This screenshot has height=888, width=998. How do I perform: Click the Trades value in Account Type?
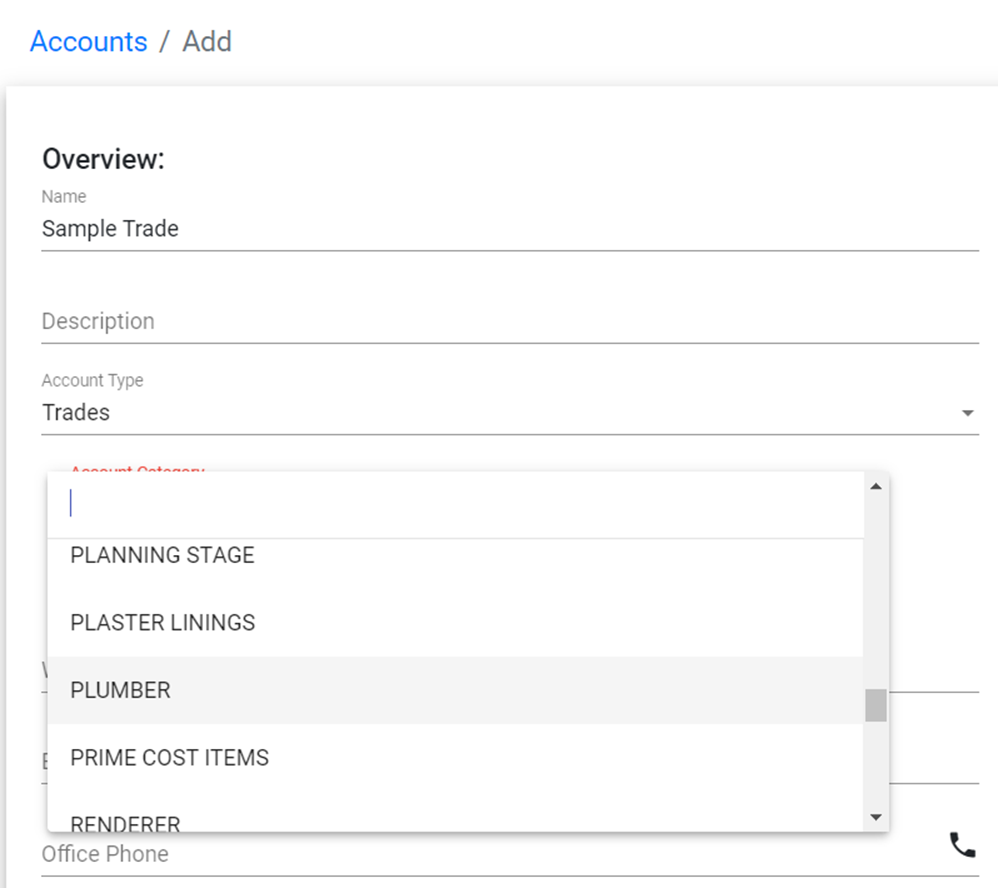[x=76, y=412]
